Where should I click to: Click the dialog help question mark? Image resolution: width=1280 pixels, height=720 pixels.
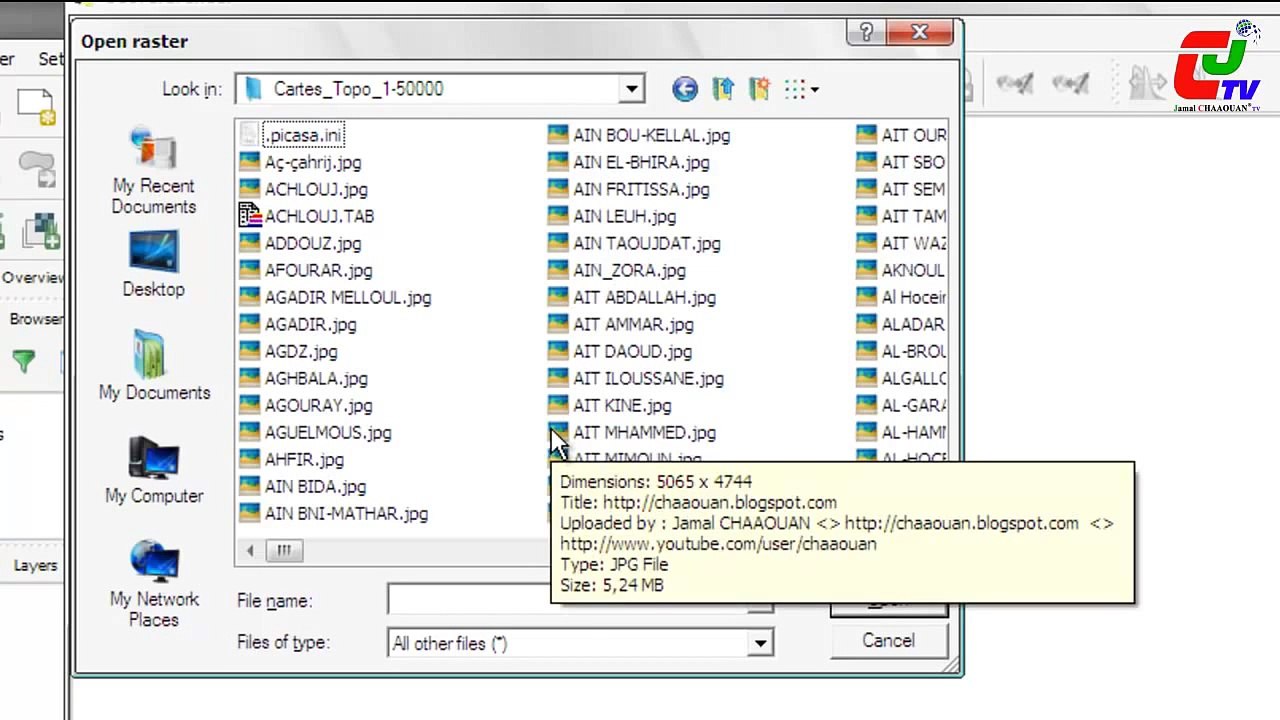pos(866,33)
